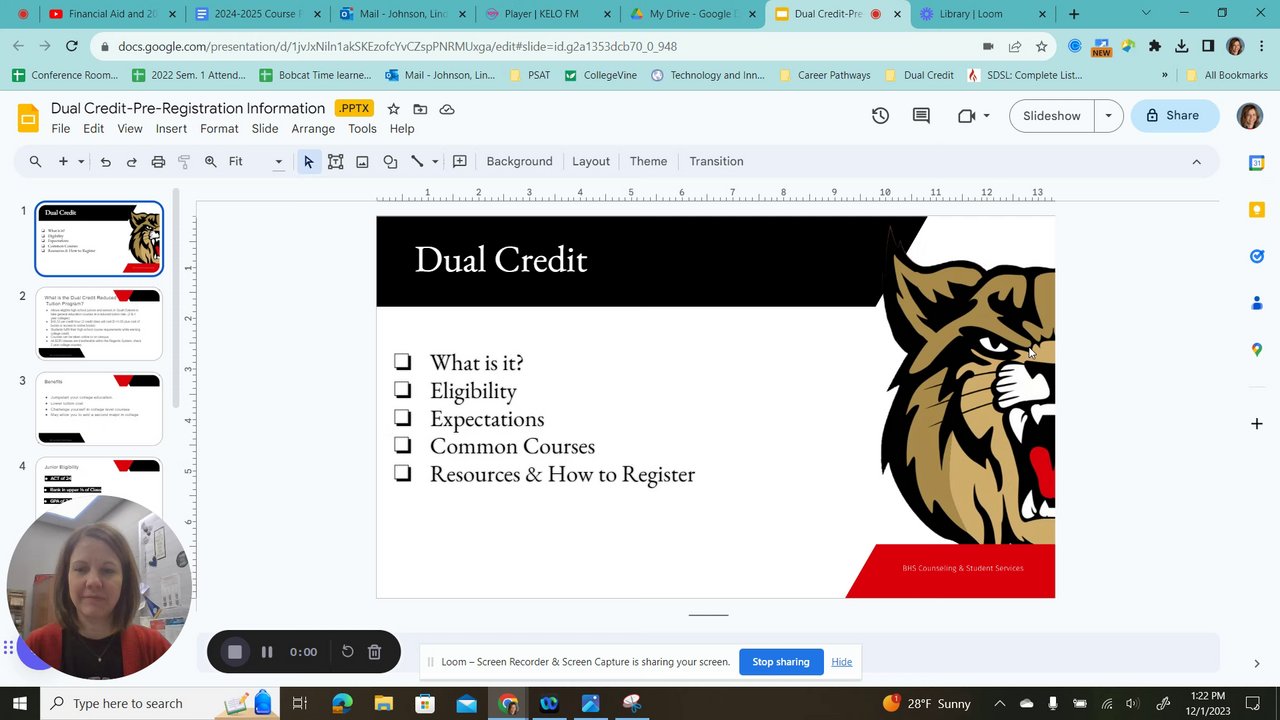Viewport: 1280px width, 720px height.
Task: Select slide 2 thumbnail in filmstrip
Action: pos(99,323)
